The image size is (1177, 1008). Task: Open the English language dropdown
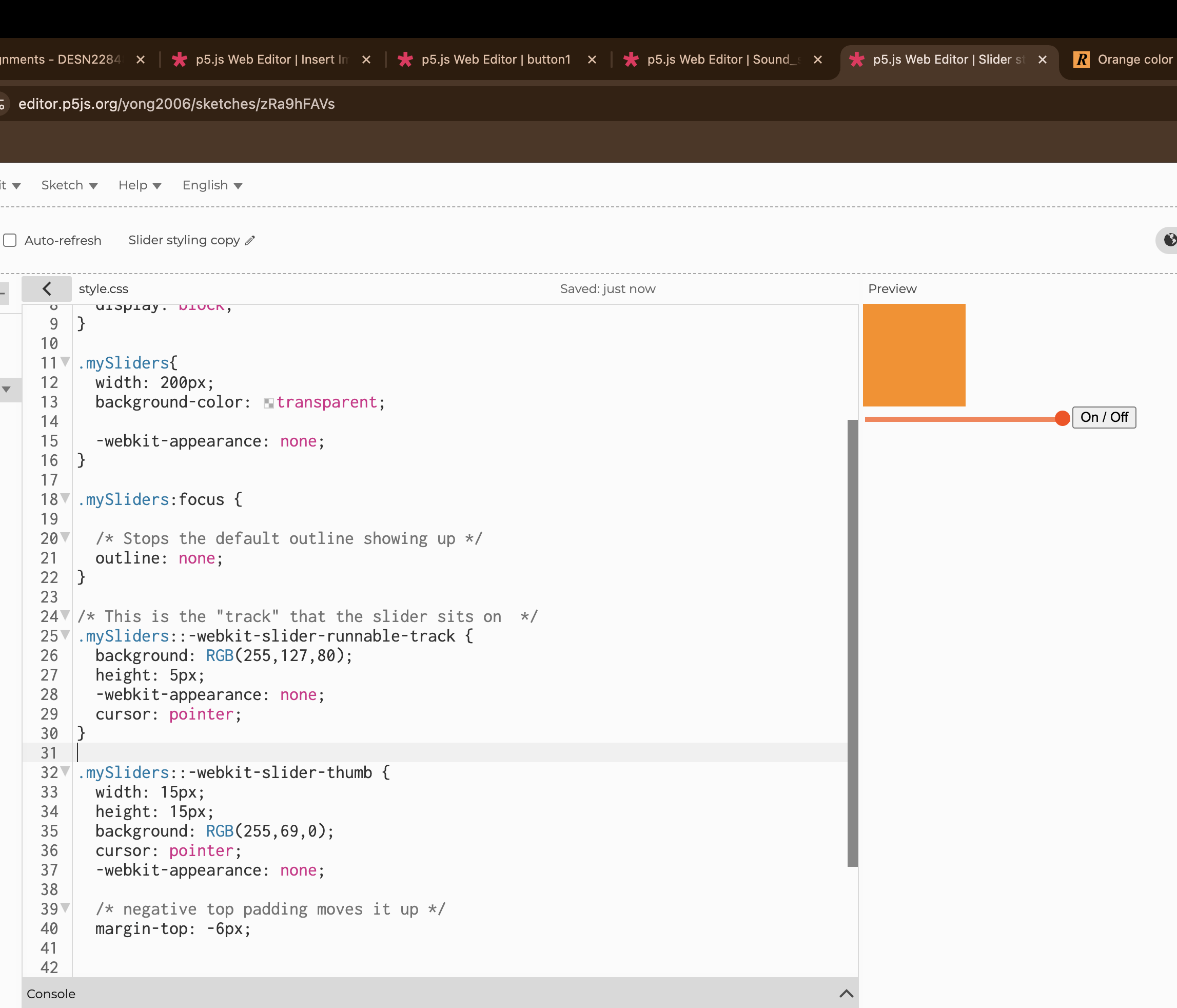(x=212, y=185)
